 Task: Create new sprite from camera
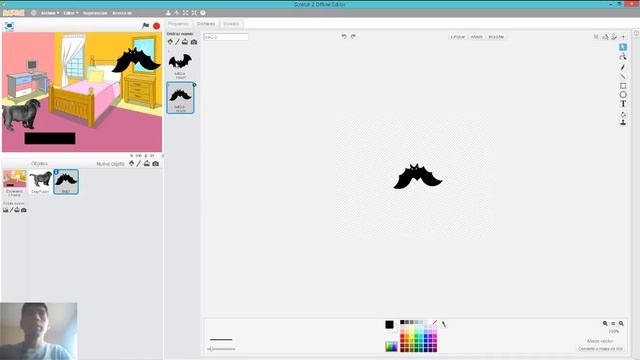coord(156,163)
